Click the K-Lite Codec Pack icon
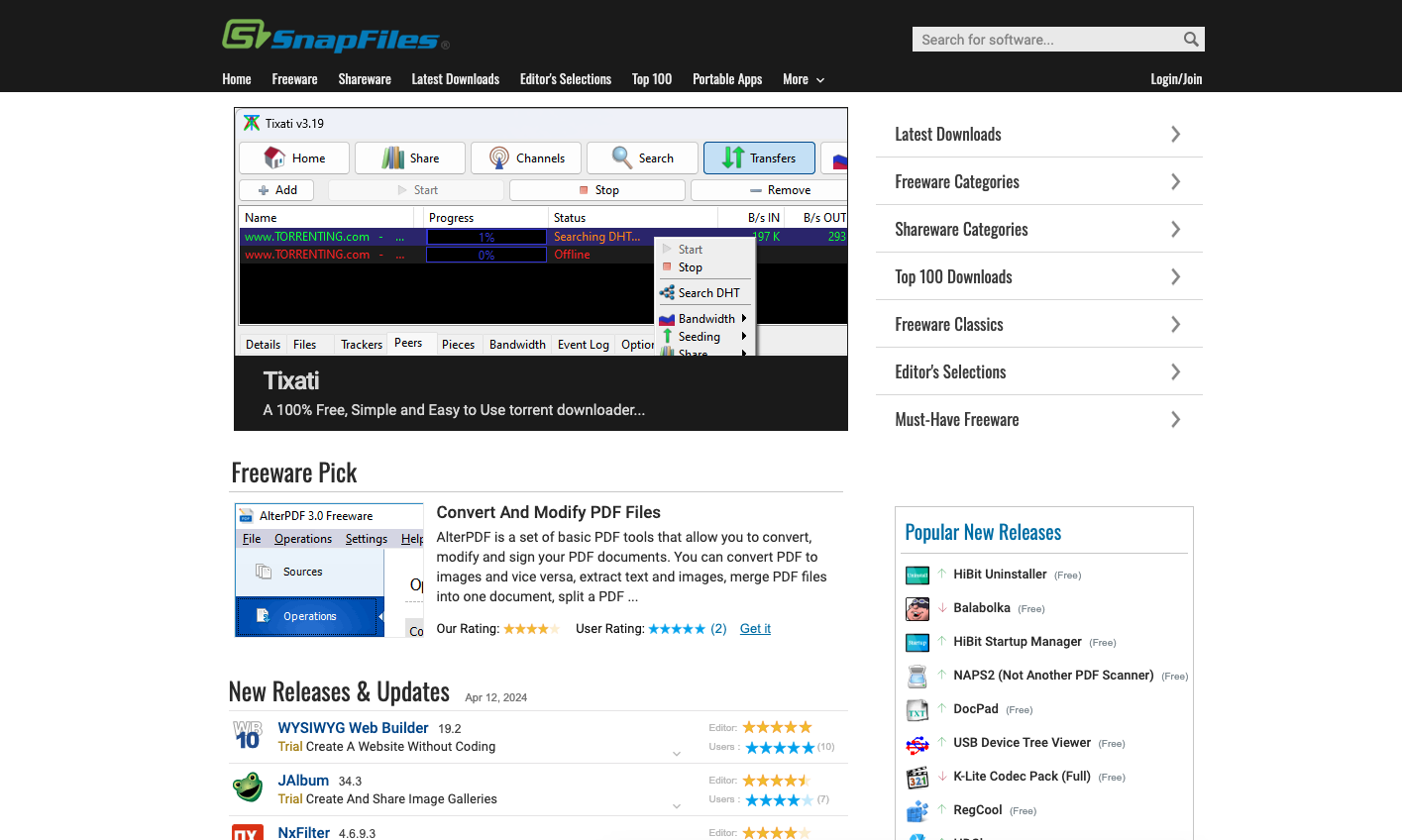The width and height of the screenshot is (1402, 840). point(917,778)
